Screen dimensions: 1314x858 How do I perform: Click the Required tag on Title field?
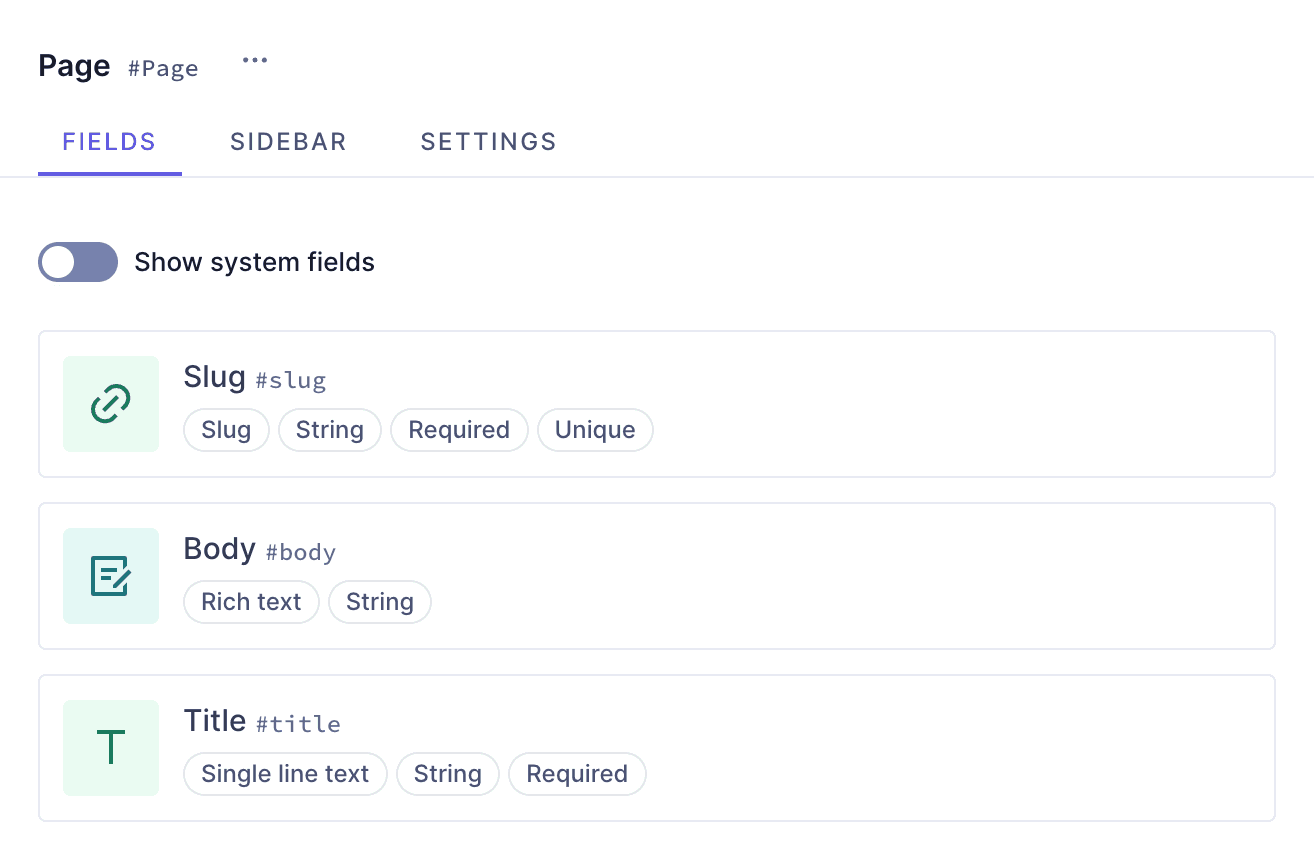coord(577,774)
